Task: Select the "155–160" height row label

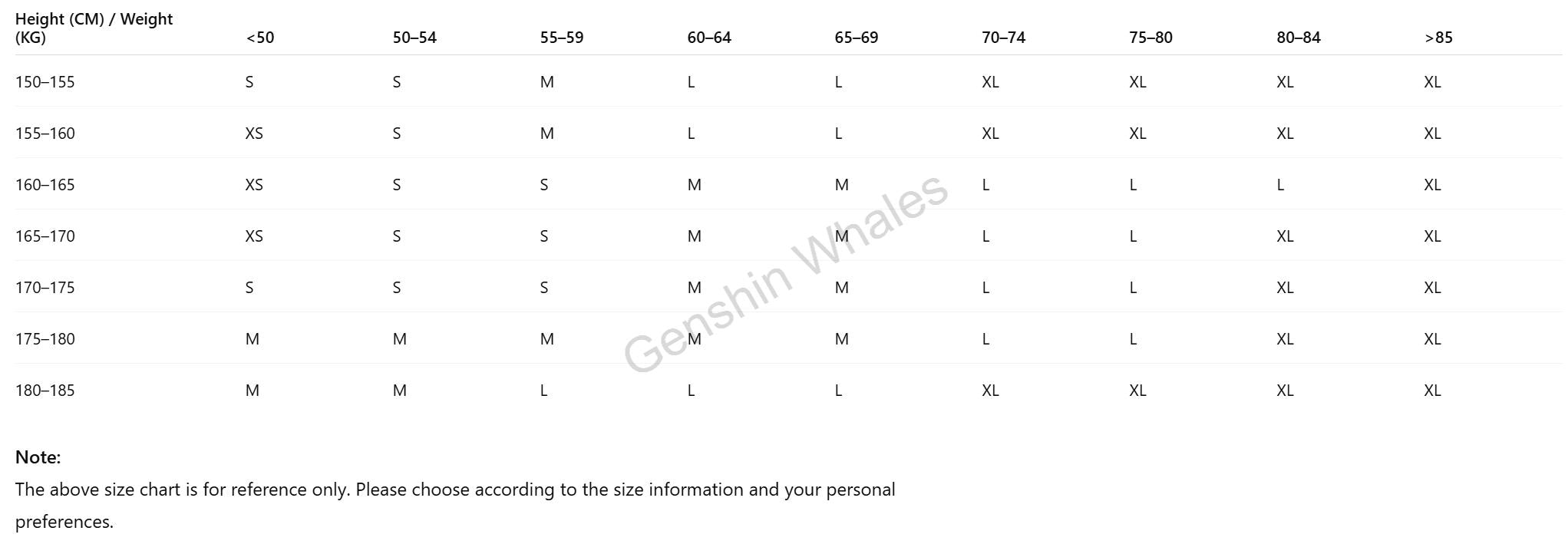Action: [x=45, y=134]
